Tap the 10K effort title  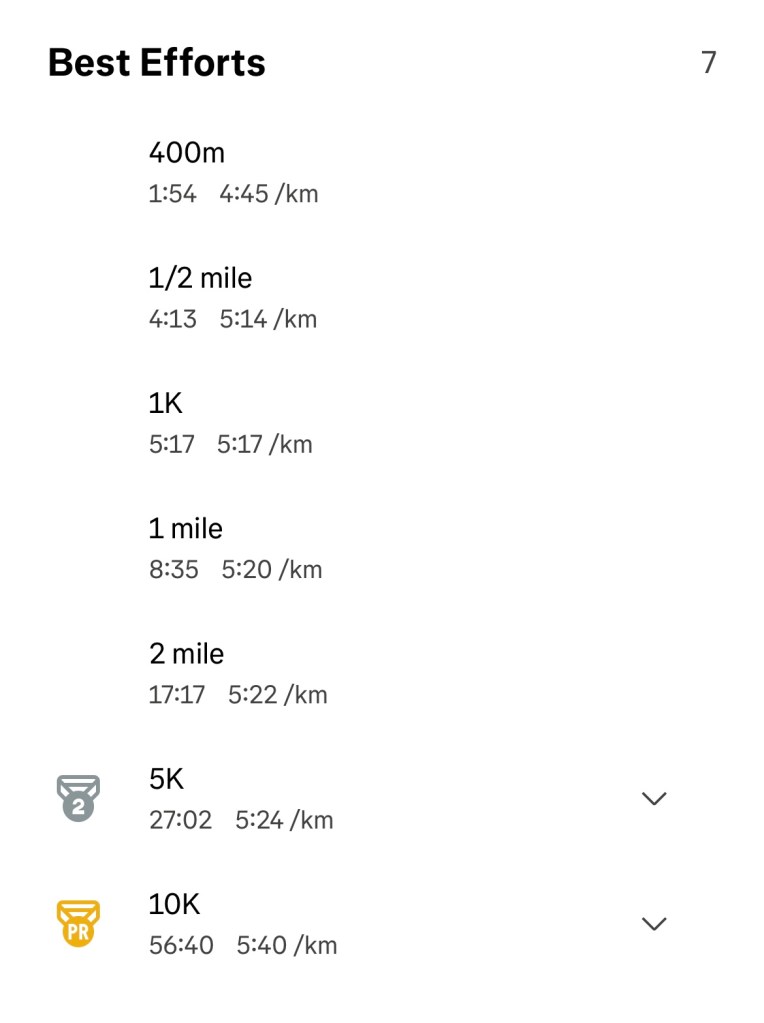(x=174, y=904)
